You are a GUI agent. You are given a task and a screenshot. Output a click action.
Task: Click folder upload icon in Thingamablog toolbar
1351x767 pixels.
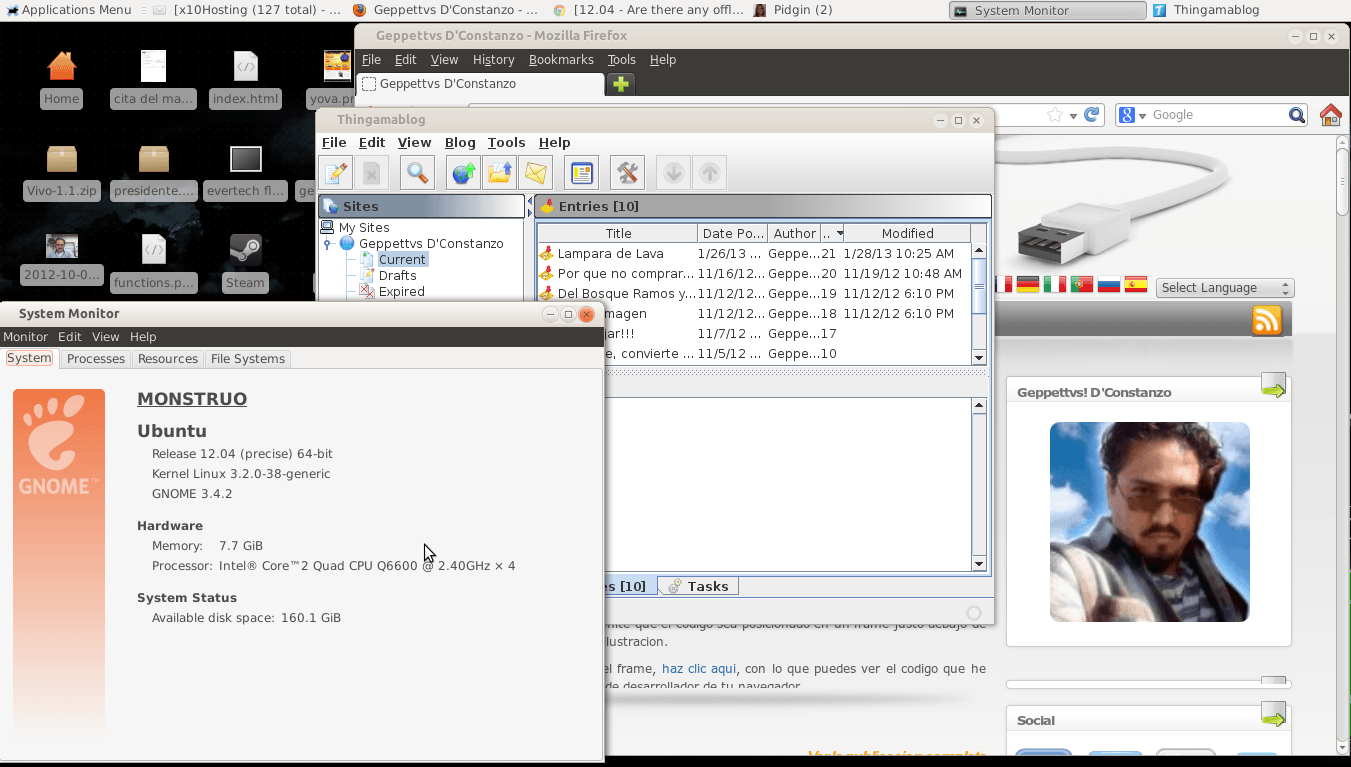point(499,173)
